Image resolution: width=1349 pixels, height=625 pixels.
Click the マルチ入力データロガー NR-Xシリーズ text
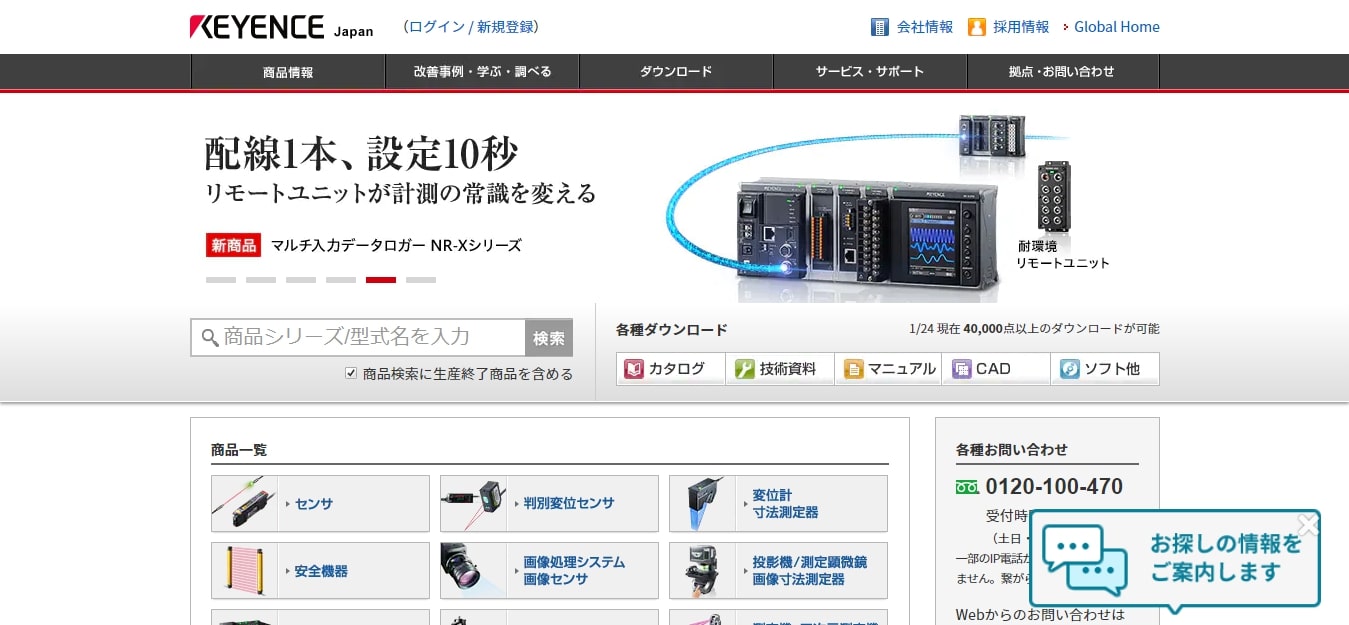click(396, 245)
